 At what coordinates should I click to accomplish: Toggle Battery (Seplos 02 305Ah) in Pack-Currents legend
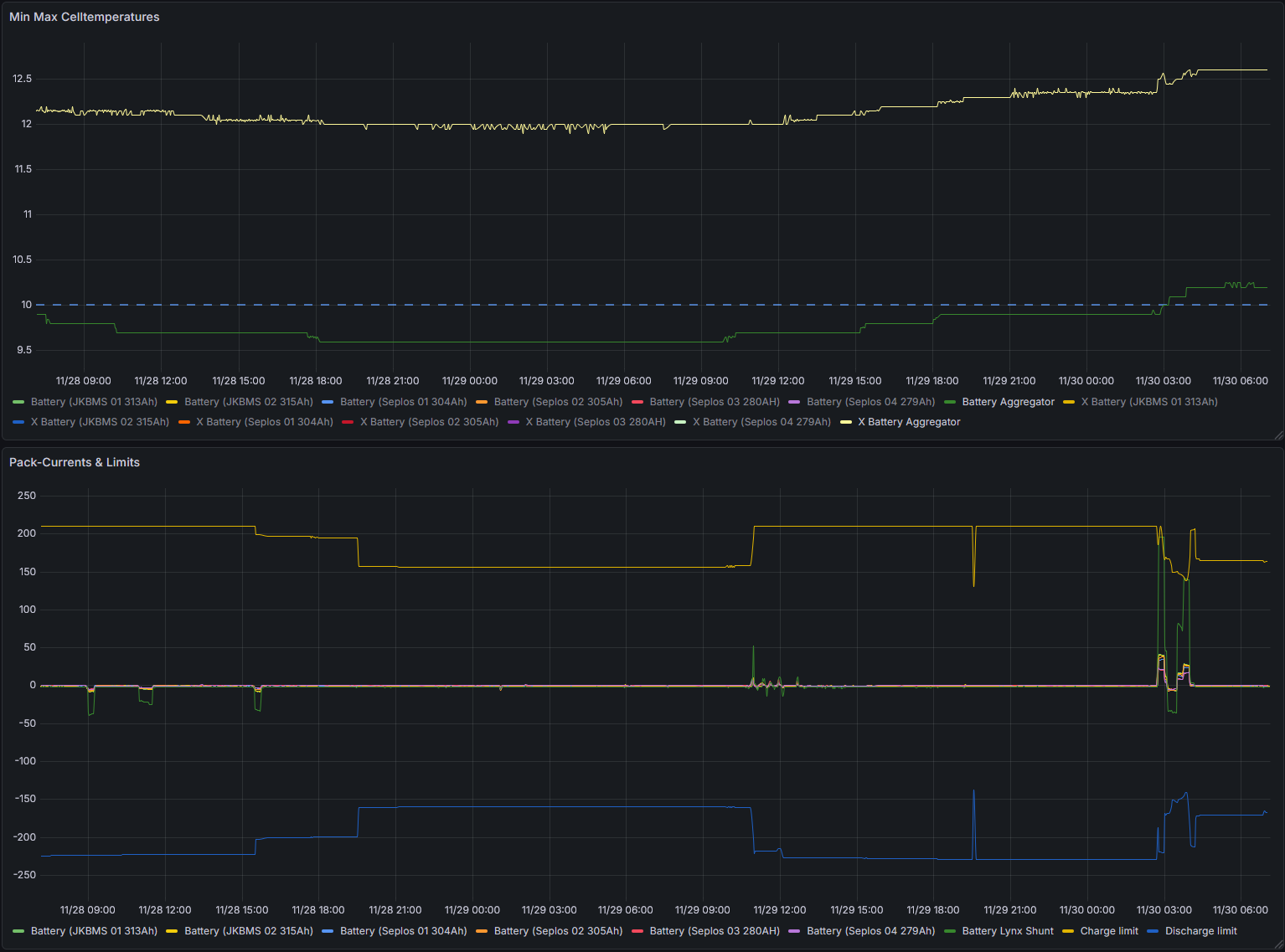tap(558, 931)
